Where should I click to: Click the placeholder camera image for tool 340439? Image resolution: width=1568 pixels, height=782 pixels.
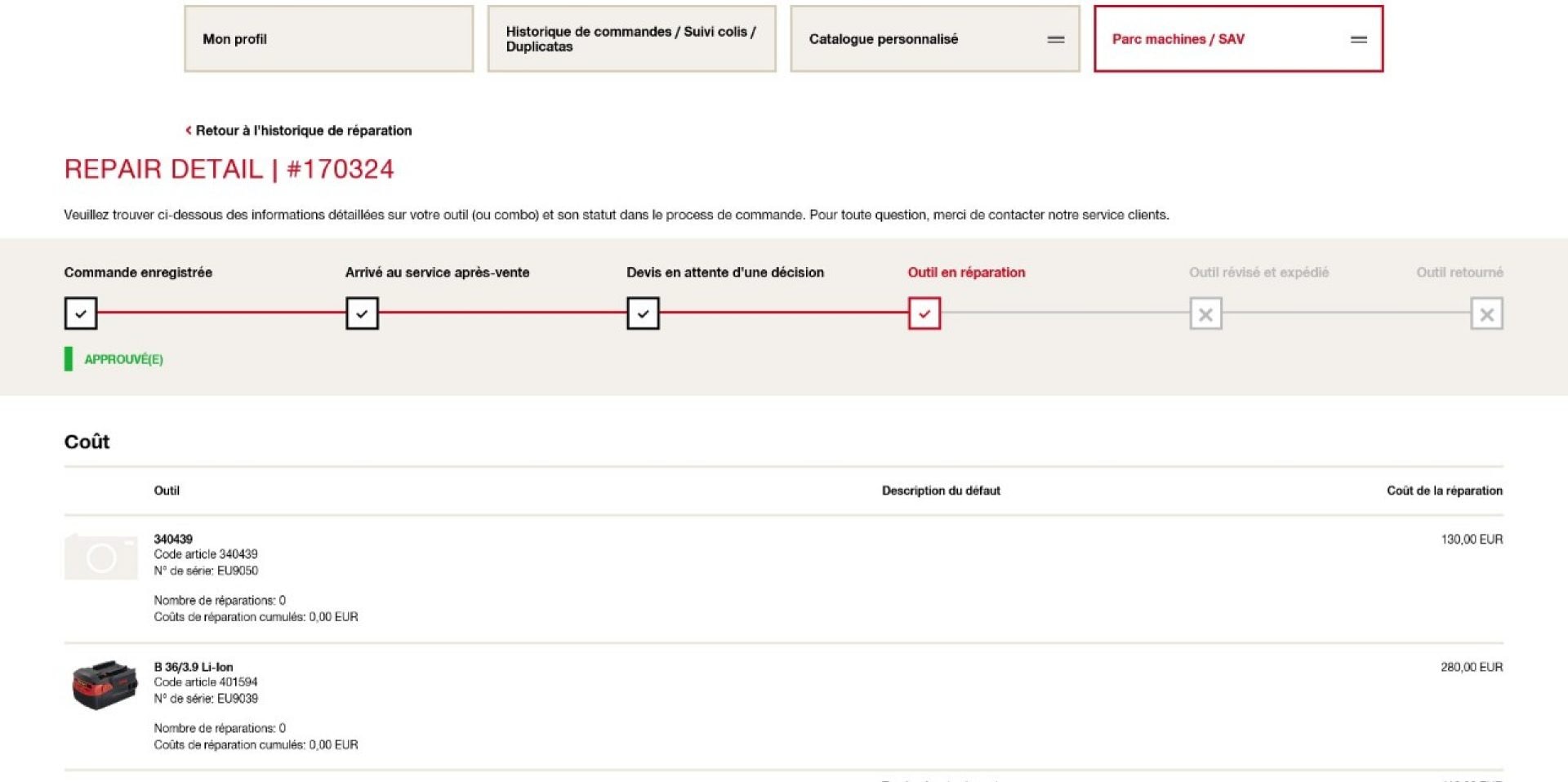[x=101, y=557]
